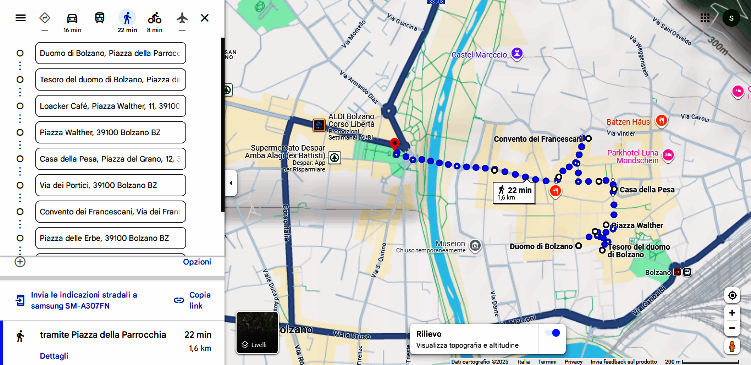
Task: Open the Livelli layers thumbnail
Action: point(257,332)
